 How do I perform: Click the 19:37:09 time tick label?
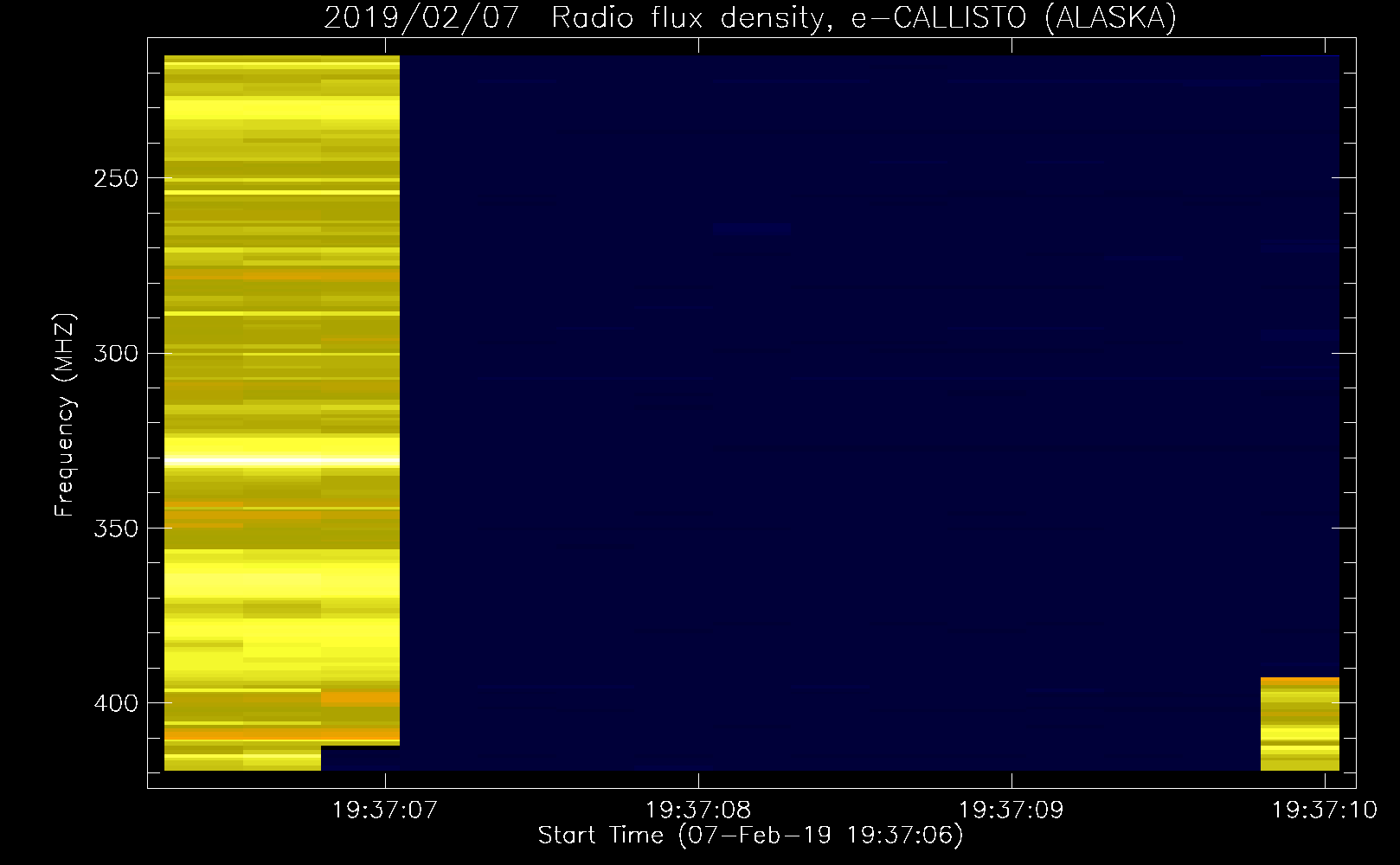[x=1011, y=810]
